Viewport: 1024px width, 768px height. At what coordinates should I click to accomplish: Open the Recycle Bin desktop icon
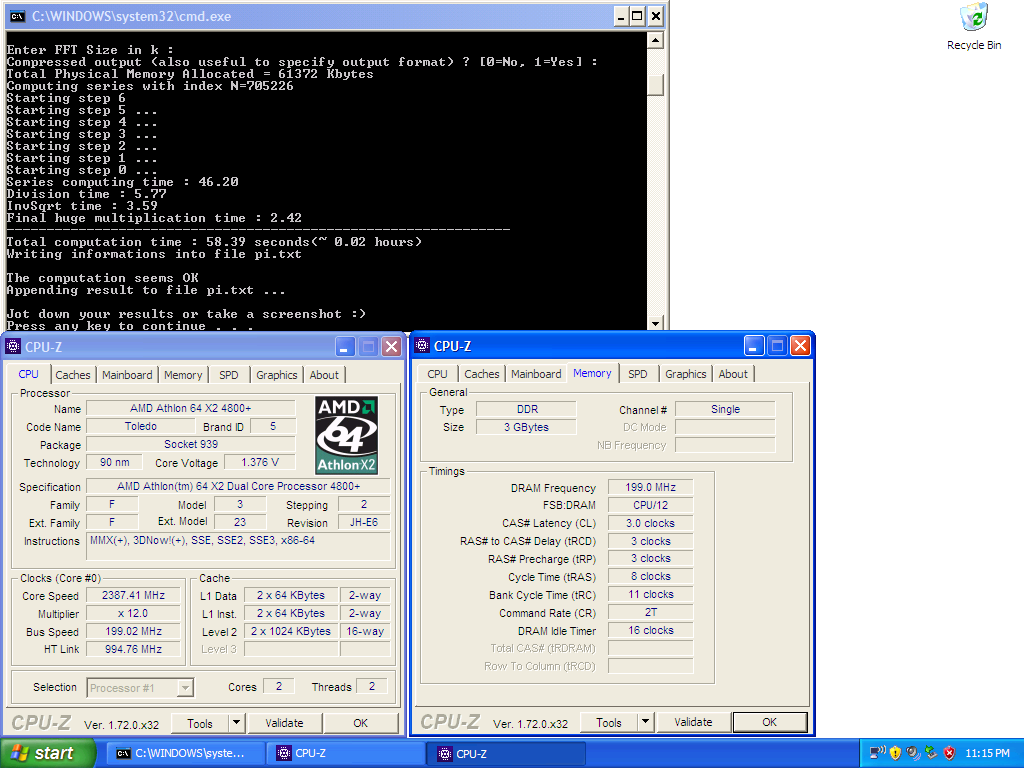tap(974, 27)
